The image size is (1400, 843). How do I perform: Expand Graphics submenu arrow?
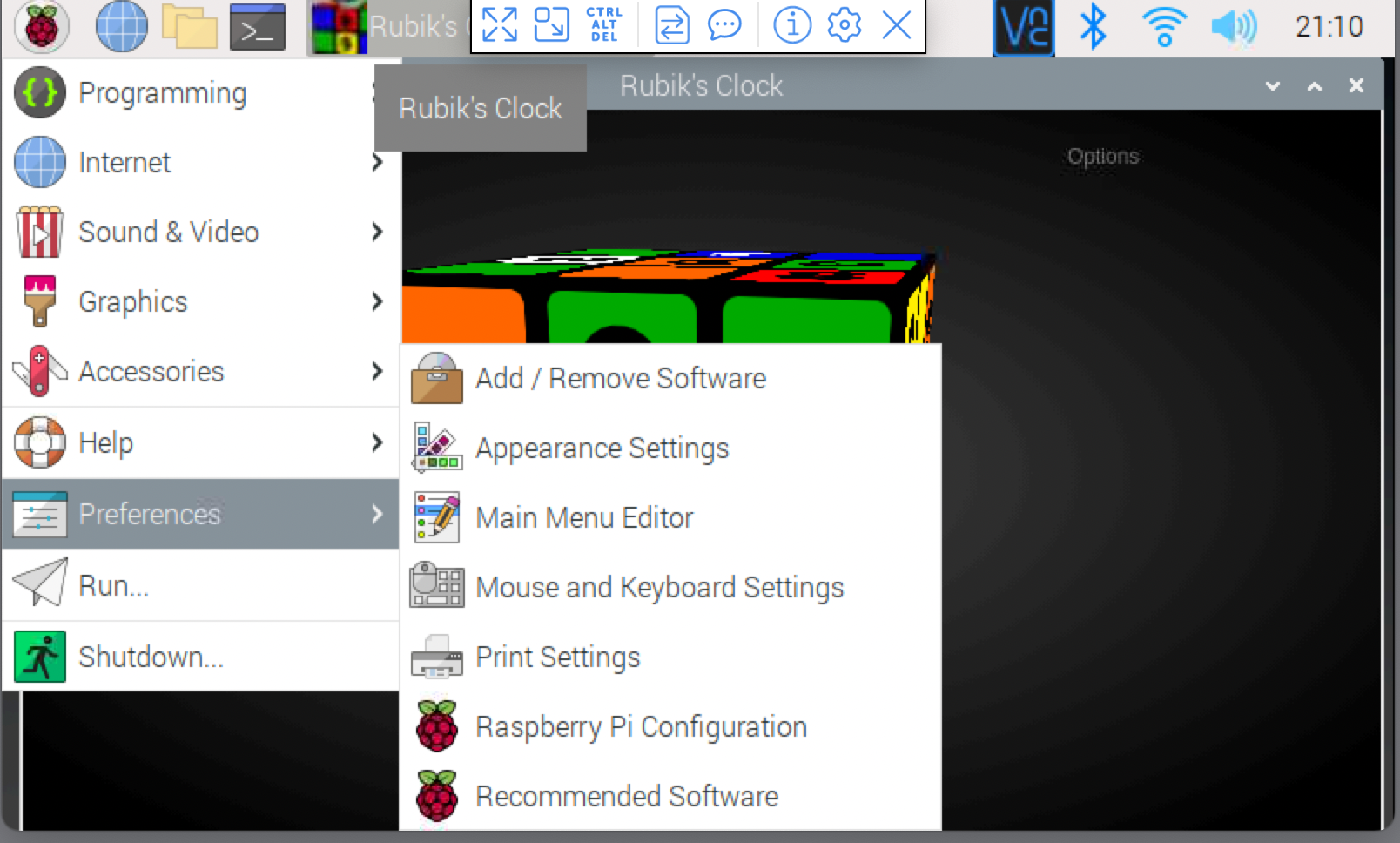(x=377, y=301)
